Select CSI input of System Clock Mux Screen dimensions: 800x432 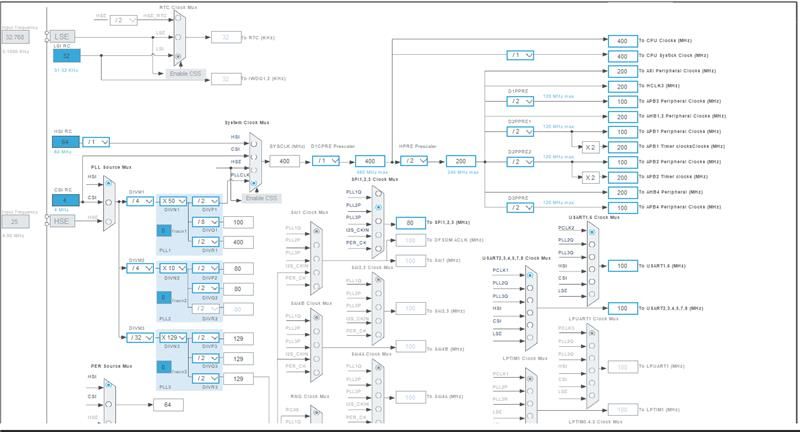tap(254, 157)
